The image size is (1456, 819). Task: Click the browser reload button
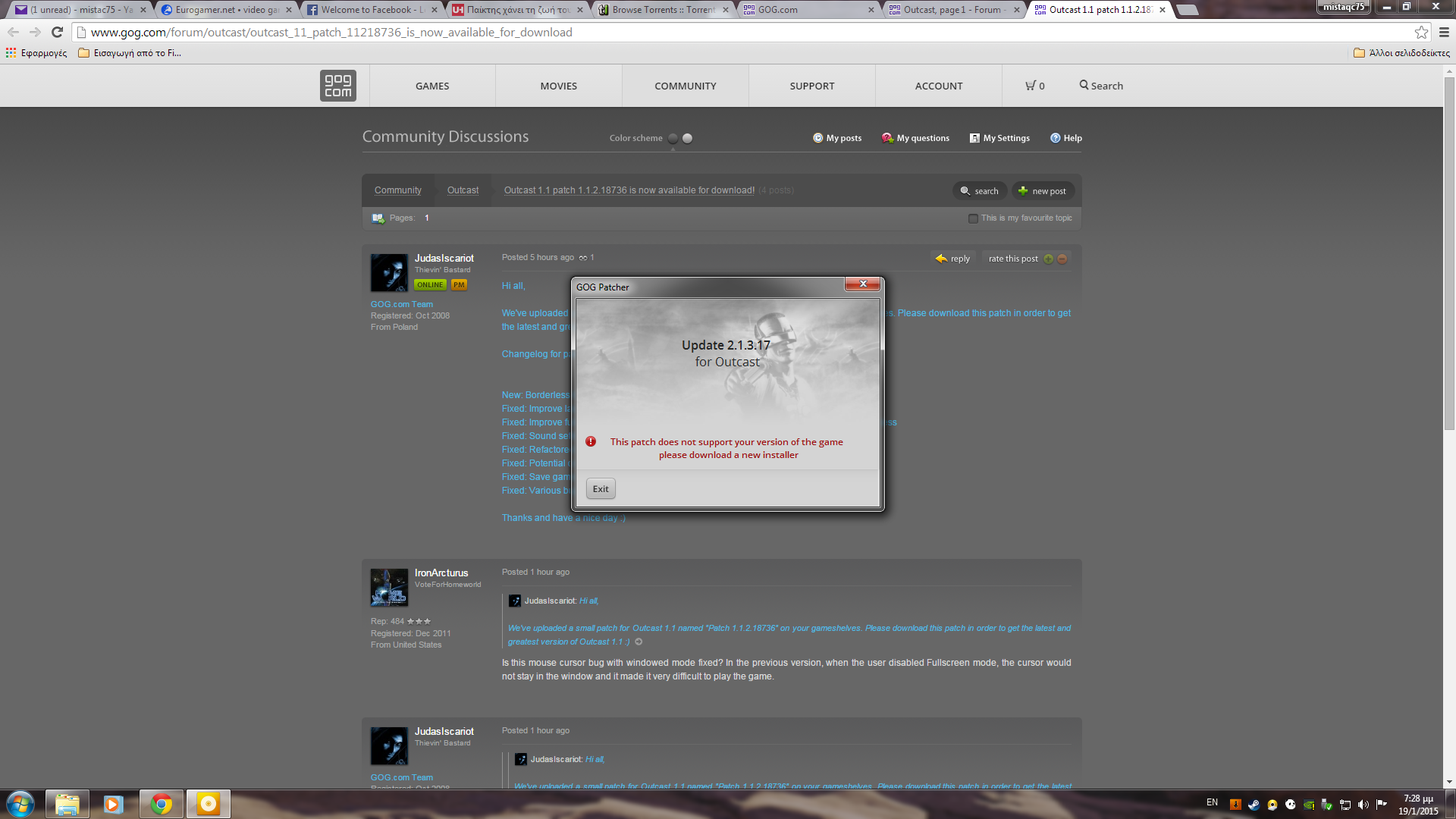click(57, 32)
